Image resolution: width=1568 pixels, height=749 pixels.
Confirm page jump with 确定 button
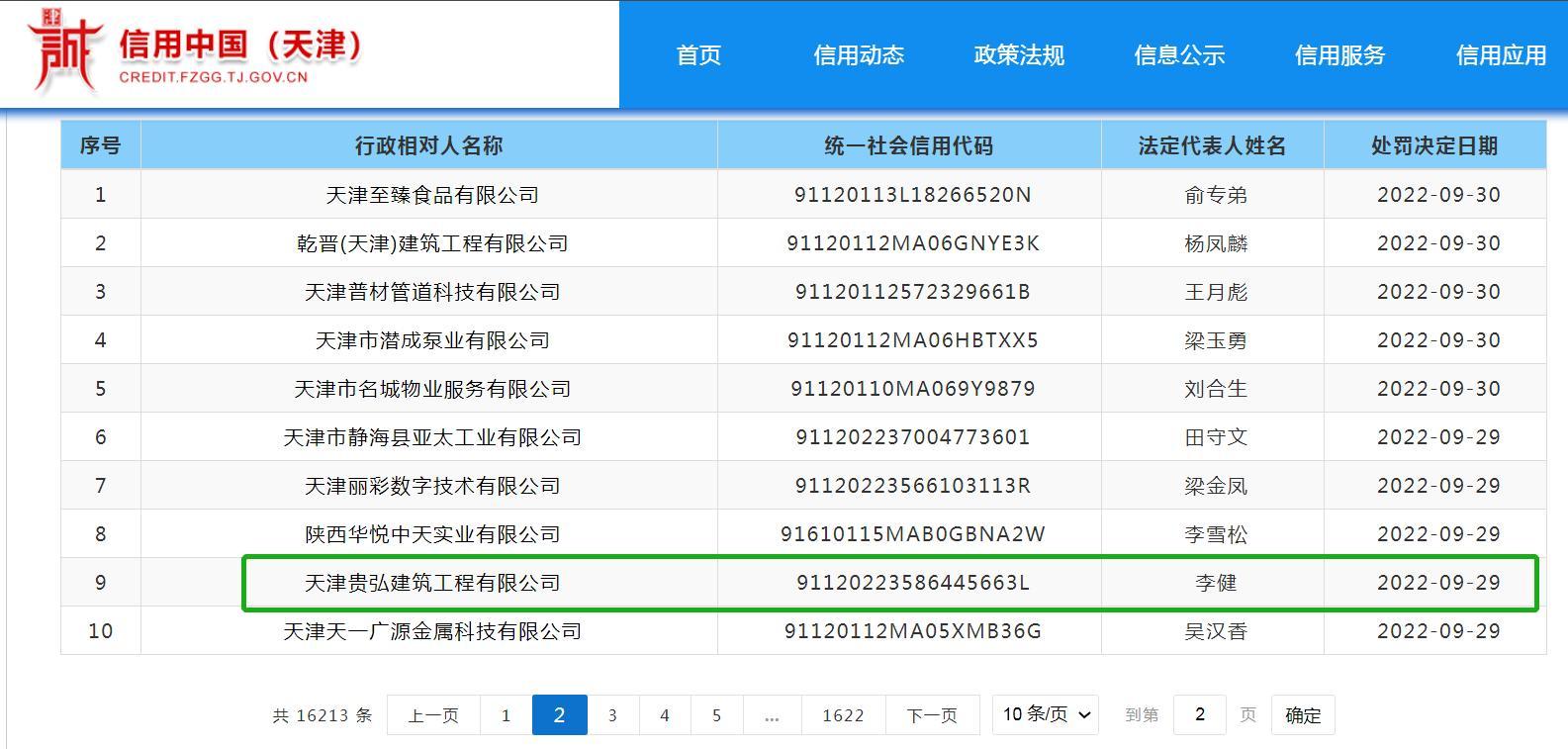click(x=1302, y=715)
